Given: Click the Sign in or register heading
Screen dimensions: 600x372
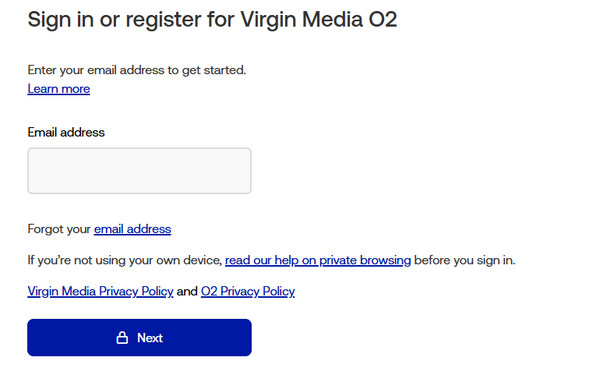Looking at the screenshot, I should [x=212, y=19].
